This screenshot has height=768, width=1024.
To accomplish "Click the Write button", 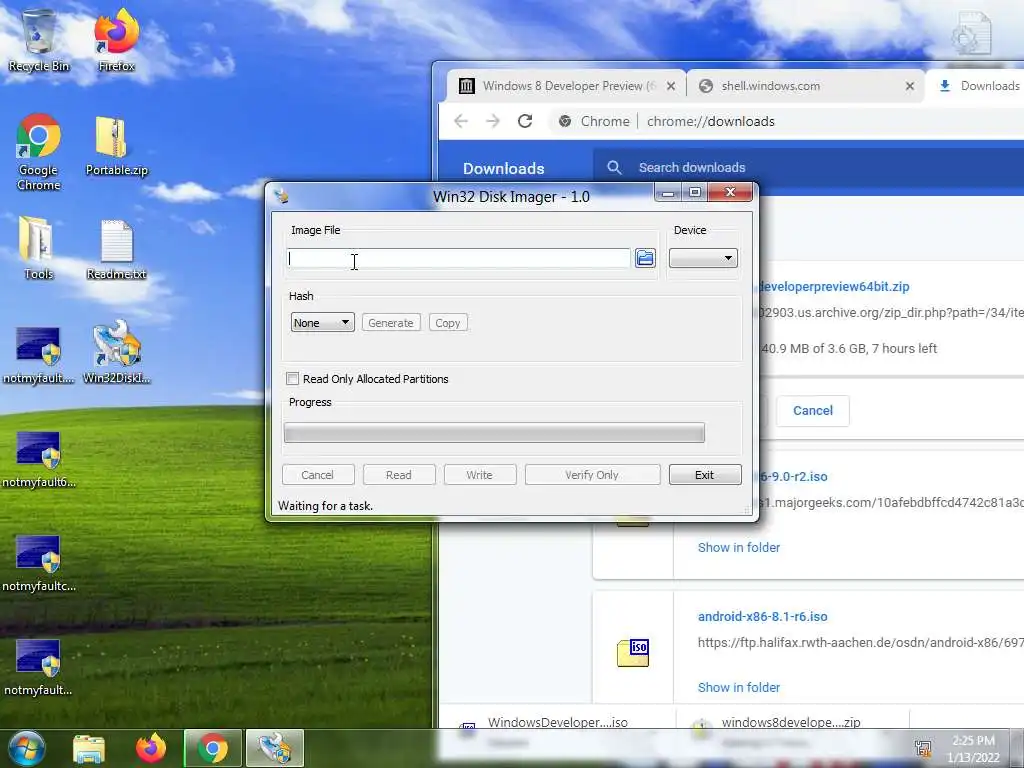I will [x=480, y=475].
